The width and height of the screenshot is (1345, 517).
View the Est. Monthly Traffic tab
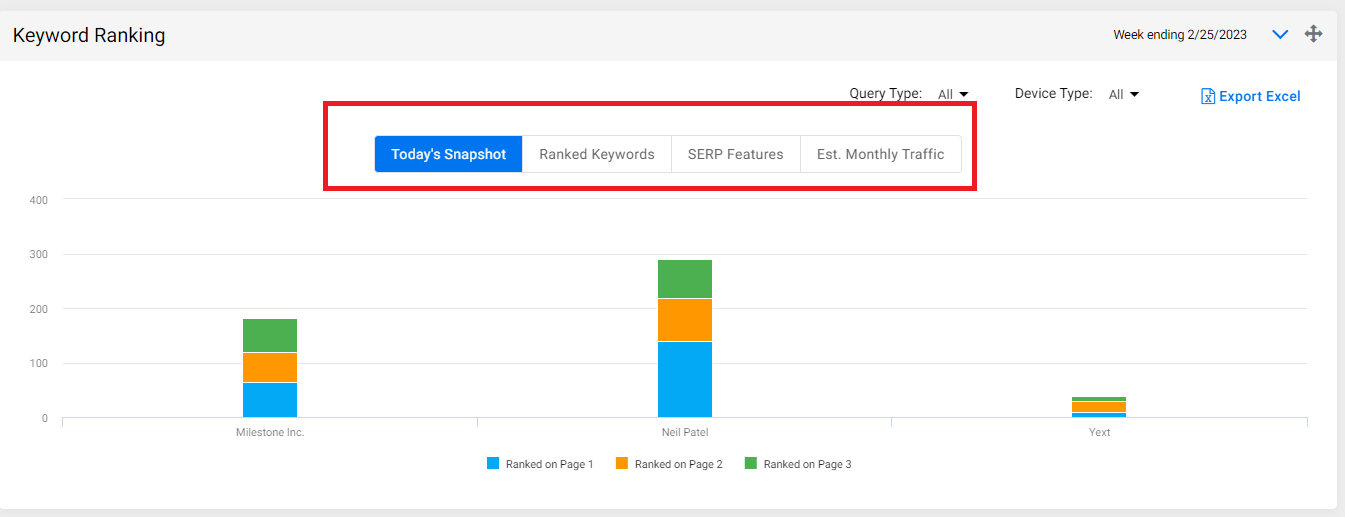(881, 154)
